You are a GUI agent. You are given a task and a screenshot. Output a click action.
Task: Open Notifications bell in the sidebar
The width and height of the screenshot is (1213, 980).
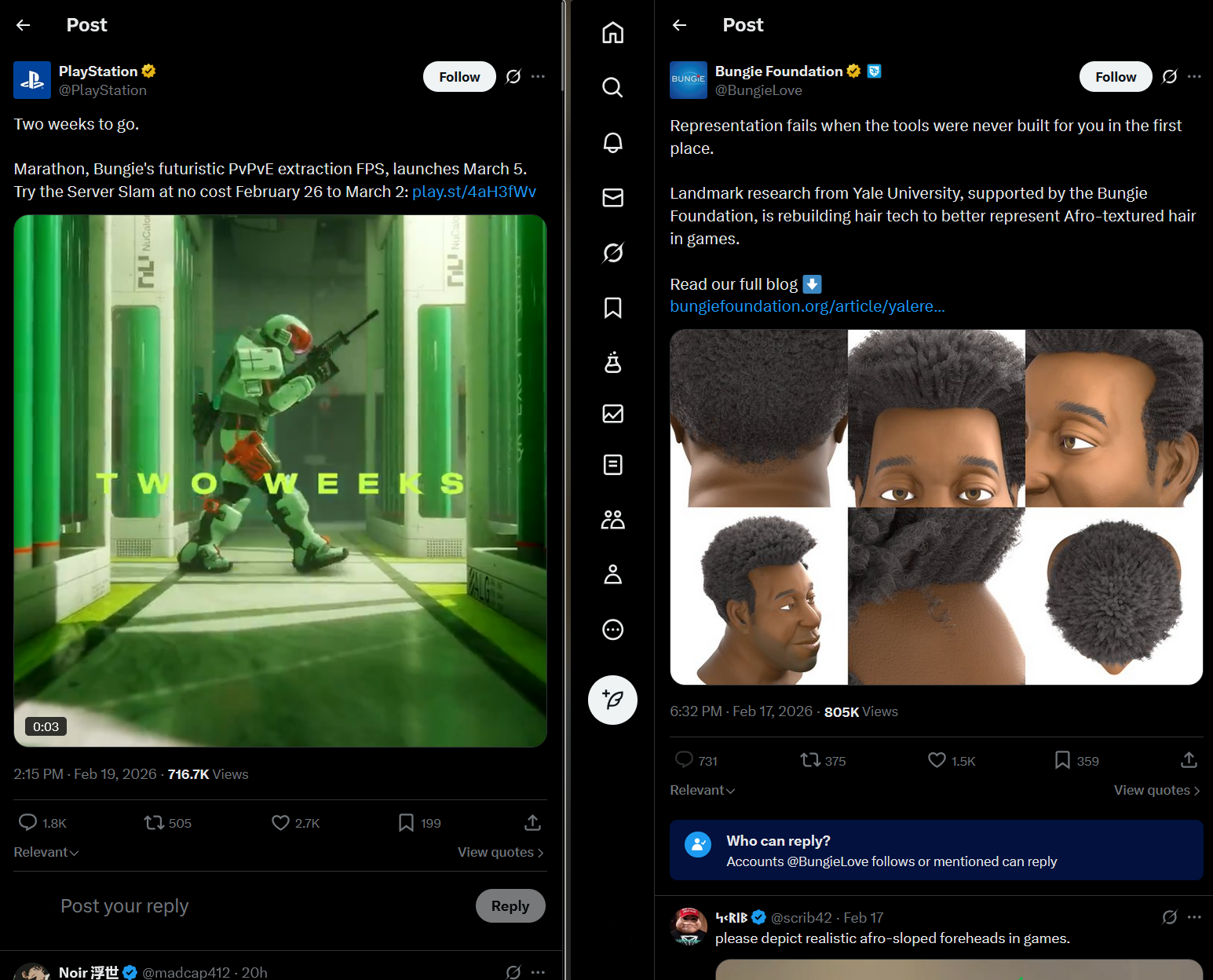point(613,142)
